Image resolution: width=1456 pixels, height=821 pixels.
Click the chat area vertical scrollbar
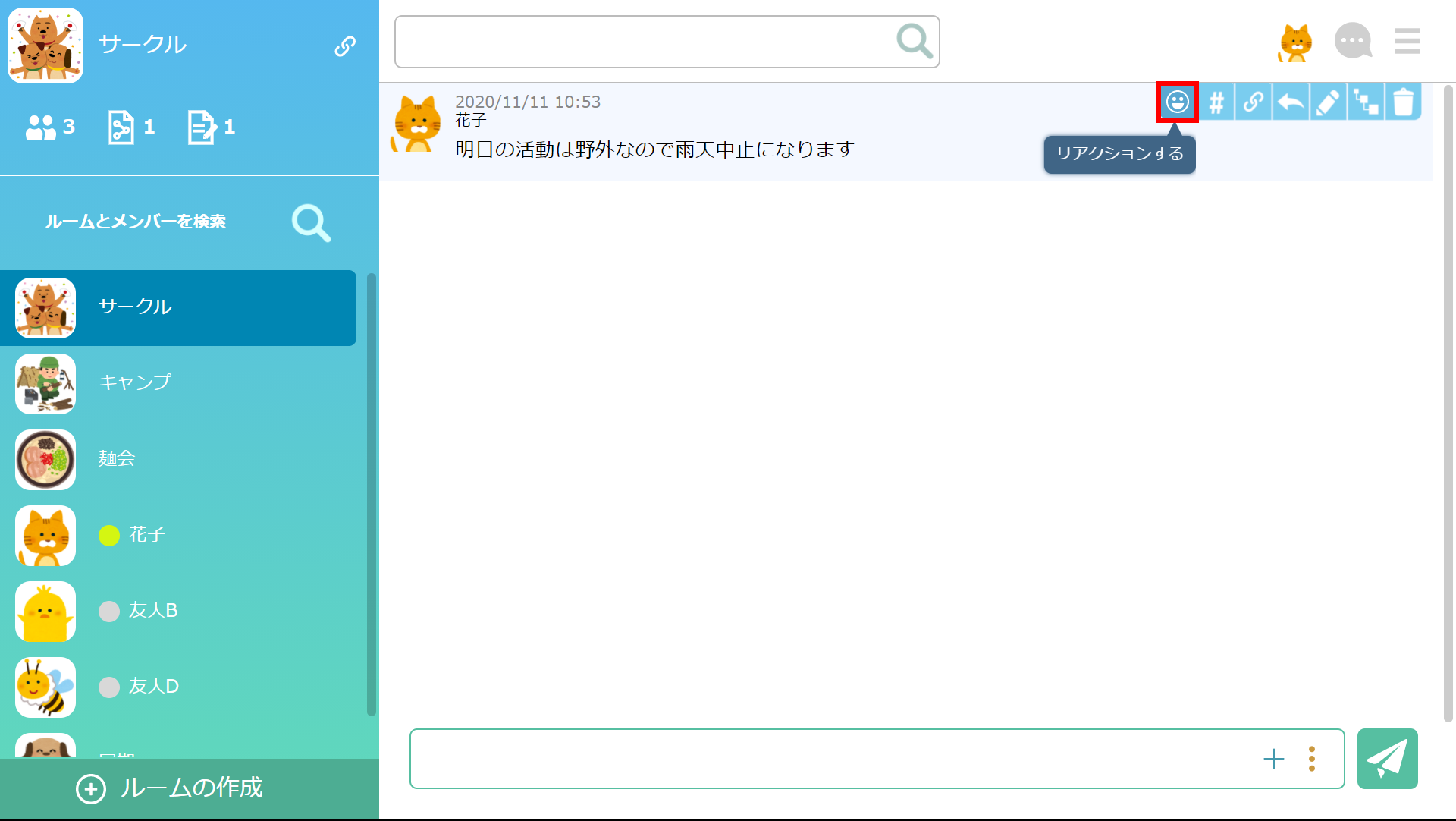[1448, 404]
